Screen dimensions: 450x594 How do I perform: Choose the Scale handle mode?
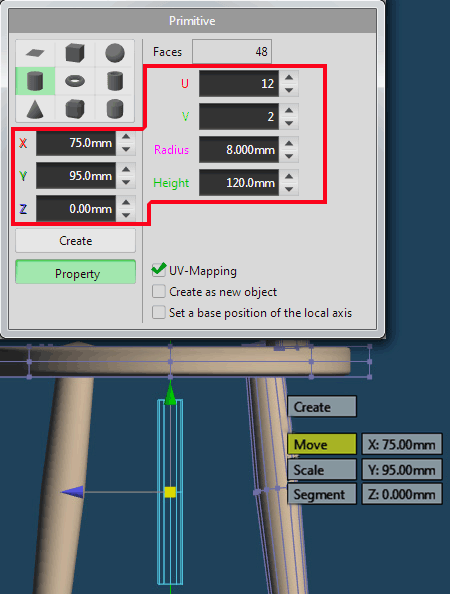322,470
